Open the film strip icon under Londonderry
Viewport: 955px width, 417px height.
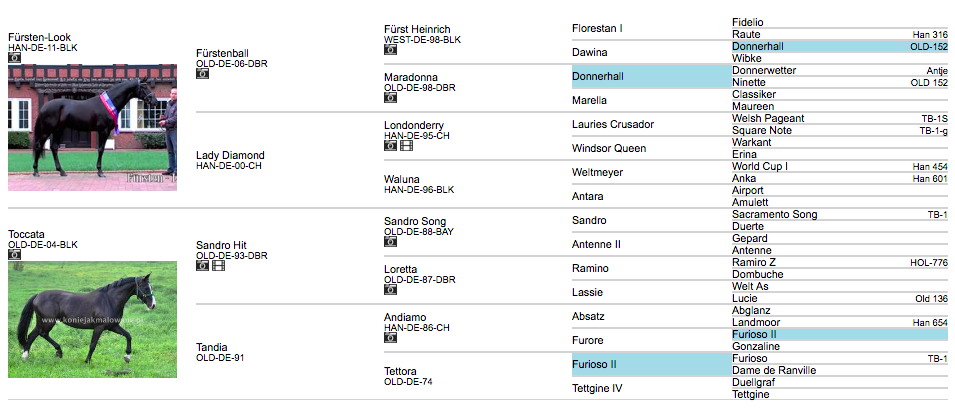406,145
